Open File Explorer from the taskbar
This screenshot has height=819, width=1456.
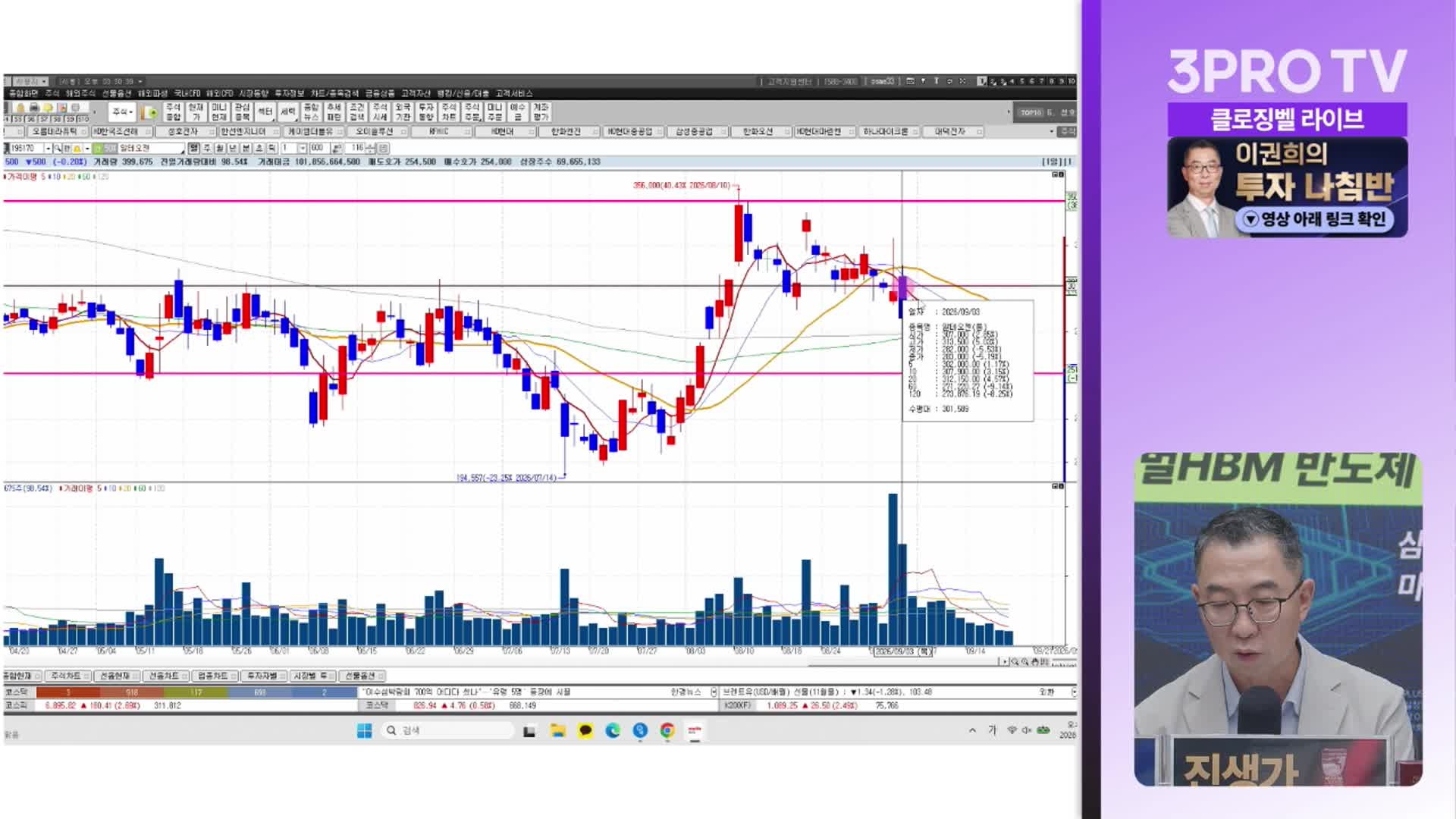point(558,730)
